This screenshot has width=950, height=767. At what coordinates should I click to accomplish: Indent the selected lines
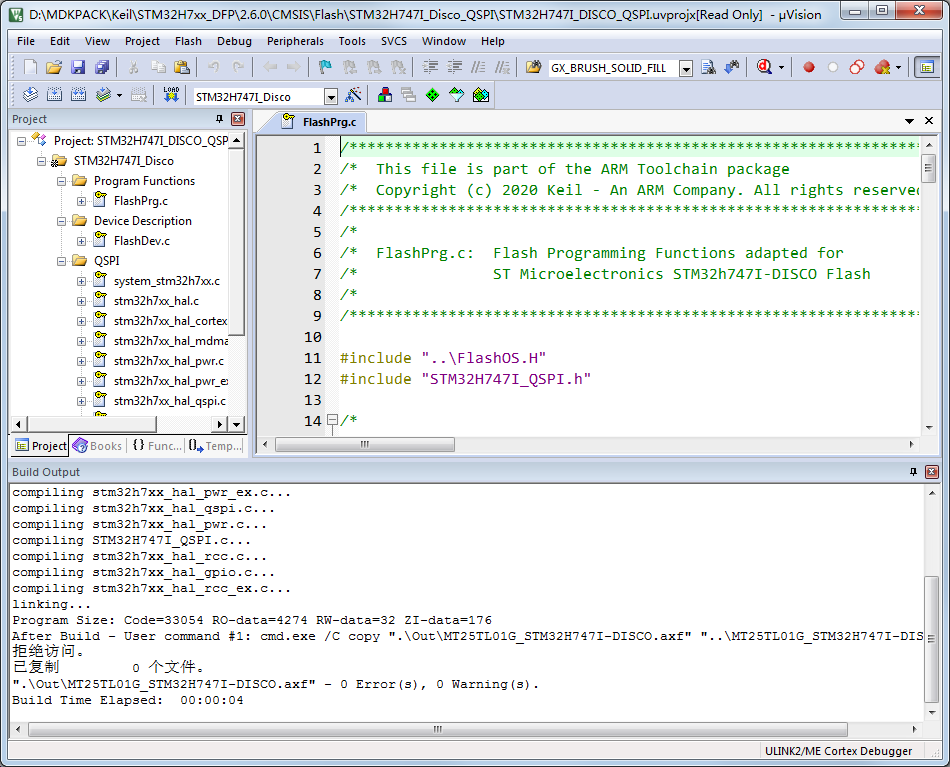click(430, 67)
